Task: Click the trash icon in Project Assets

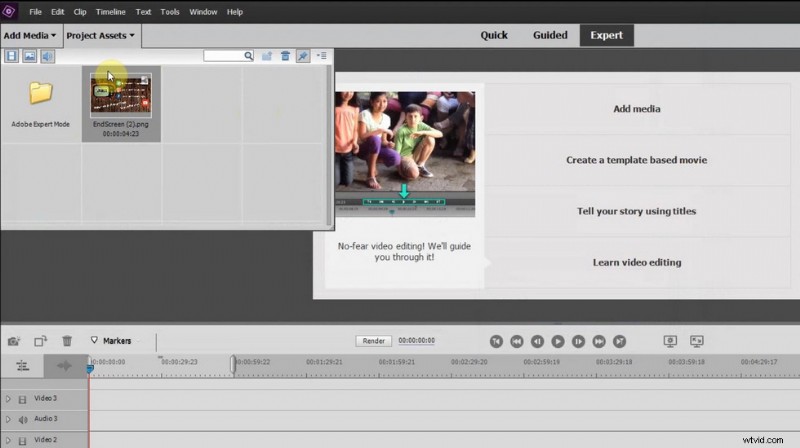Action: [285, 56]
